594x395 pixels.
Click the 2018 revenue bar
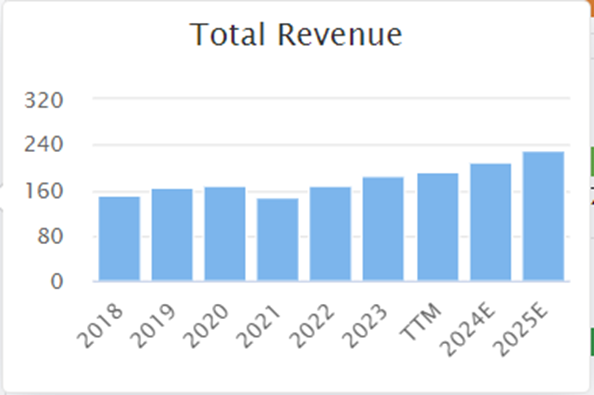point(119,239)
